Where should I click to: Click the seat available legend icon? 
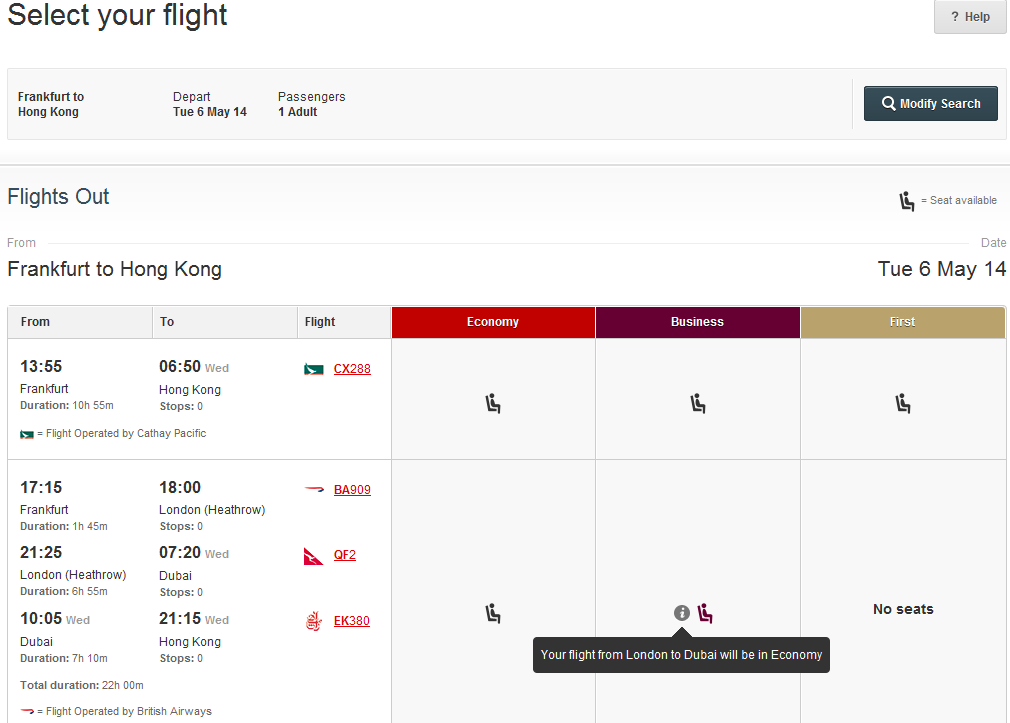[907, 201]
